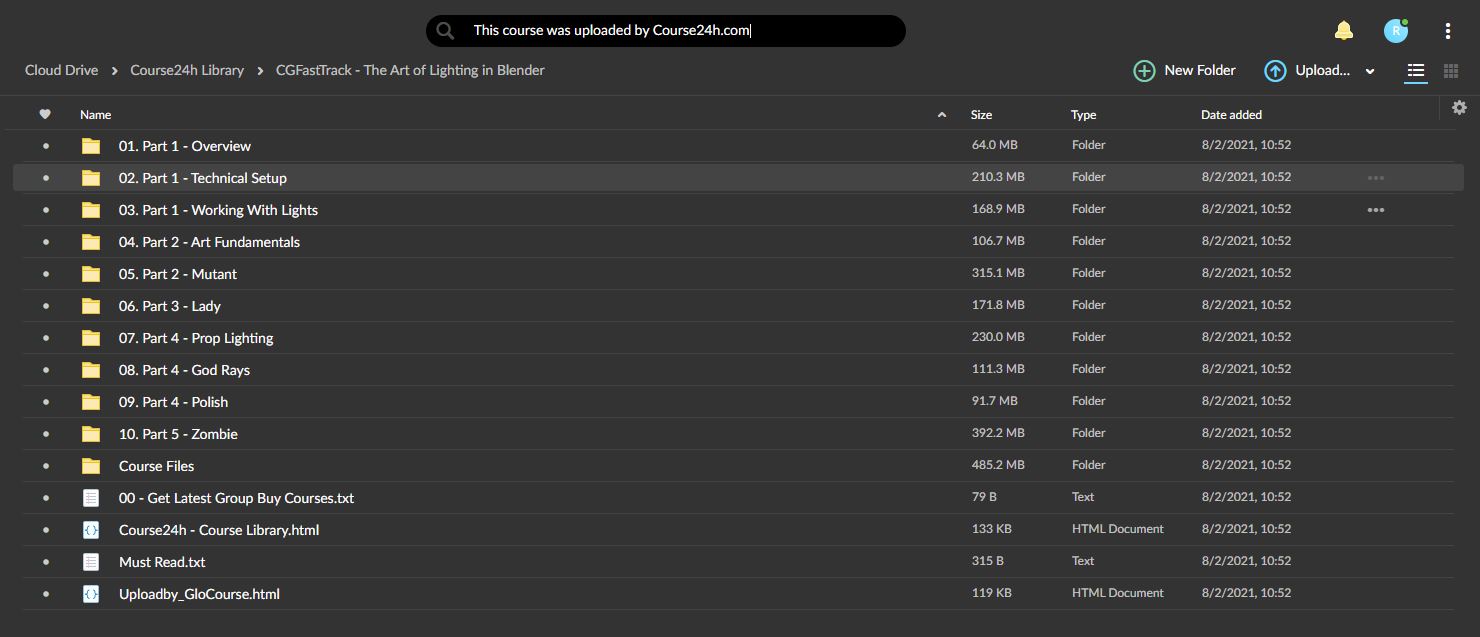The image size is (1480, 637).
Task: Select folder icon of 09. Part 4 - Polish
Action: pos(91,402)
